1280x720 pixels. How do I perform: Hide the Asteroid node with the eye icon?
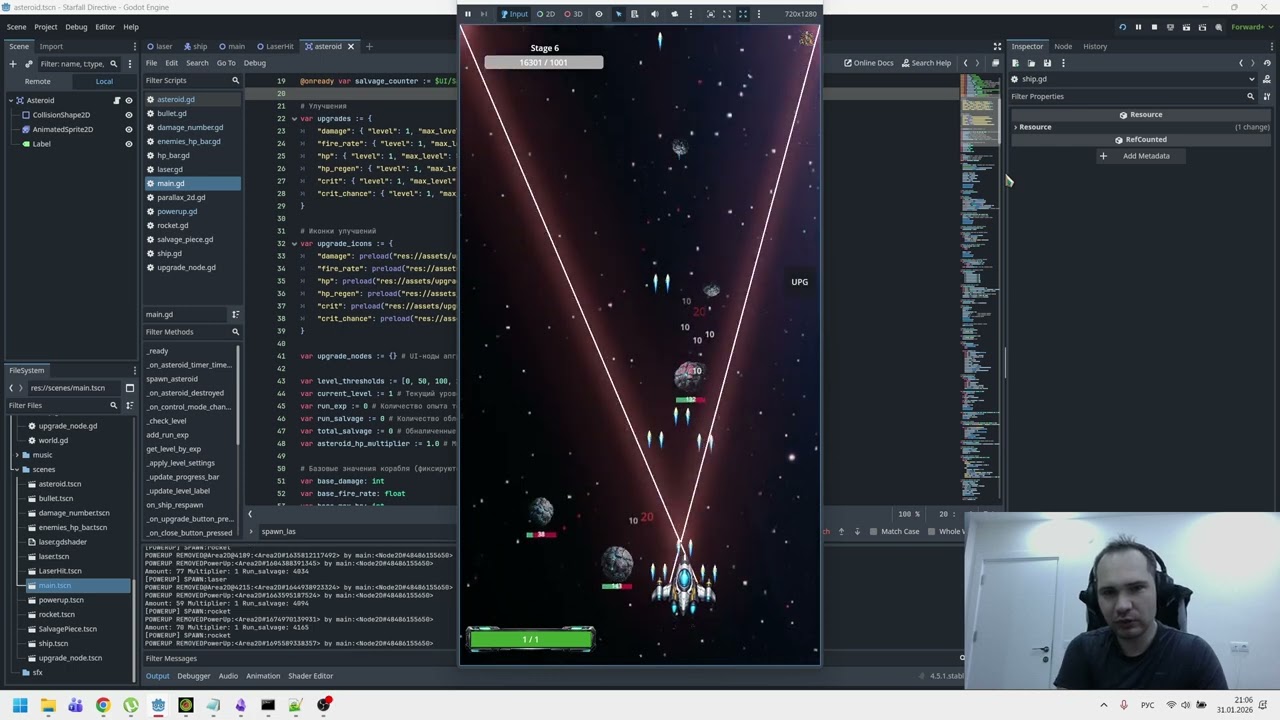click(128, 100)
